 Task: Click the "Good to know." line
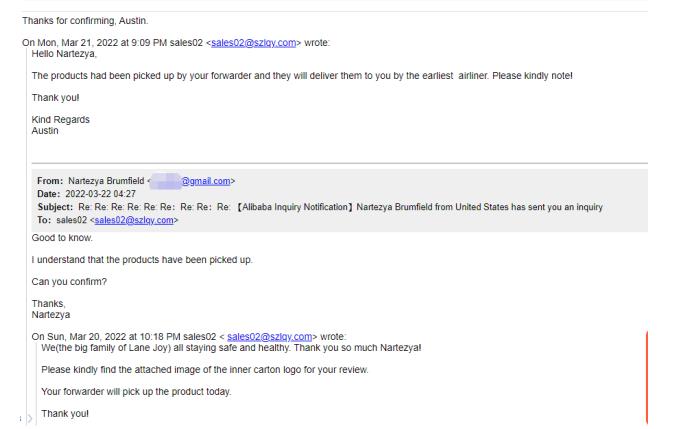tap(62, 238)
